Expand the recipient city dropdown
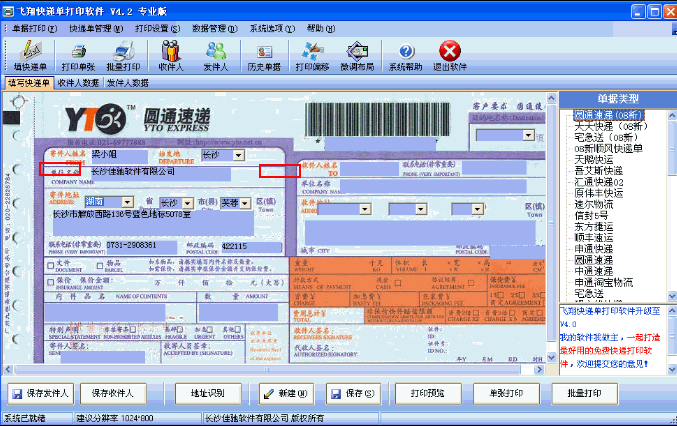This screenshot has width=677, height=426. [421, 209]
